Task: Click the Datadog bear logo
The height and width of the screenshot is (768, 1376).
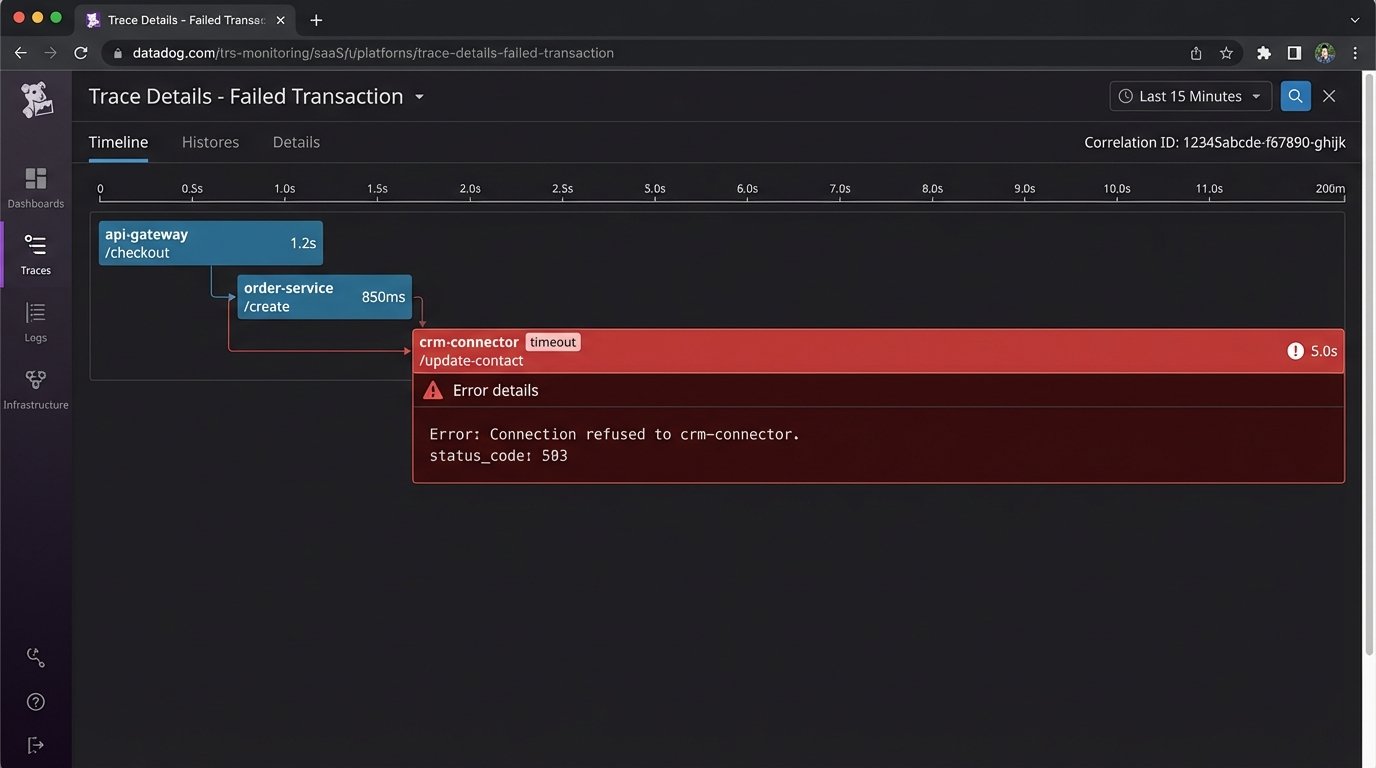Action: 35,99
